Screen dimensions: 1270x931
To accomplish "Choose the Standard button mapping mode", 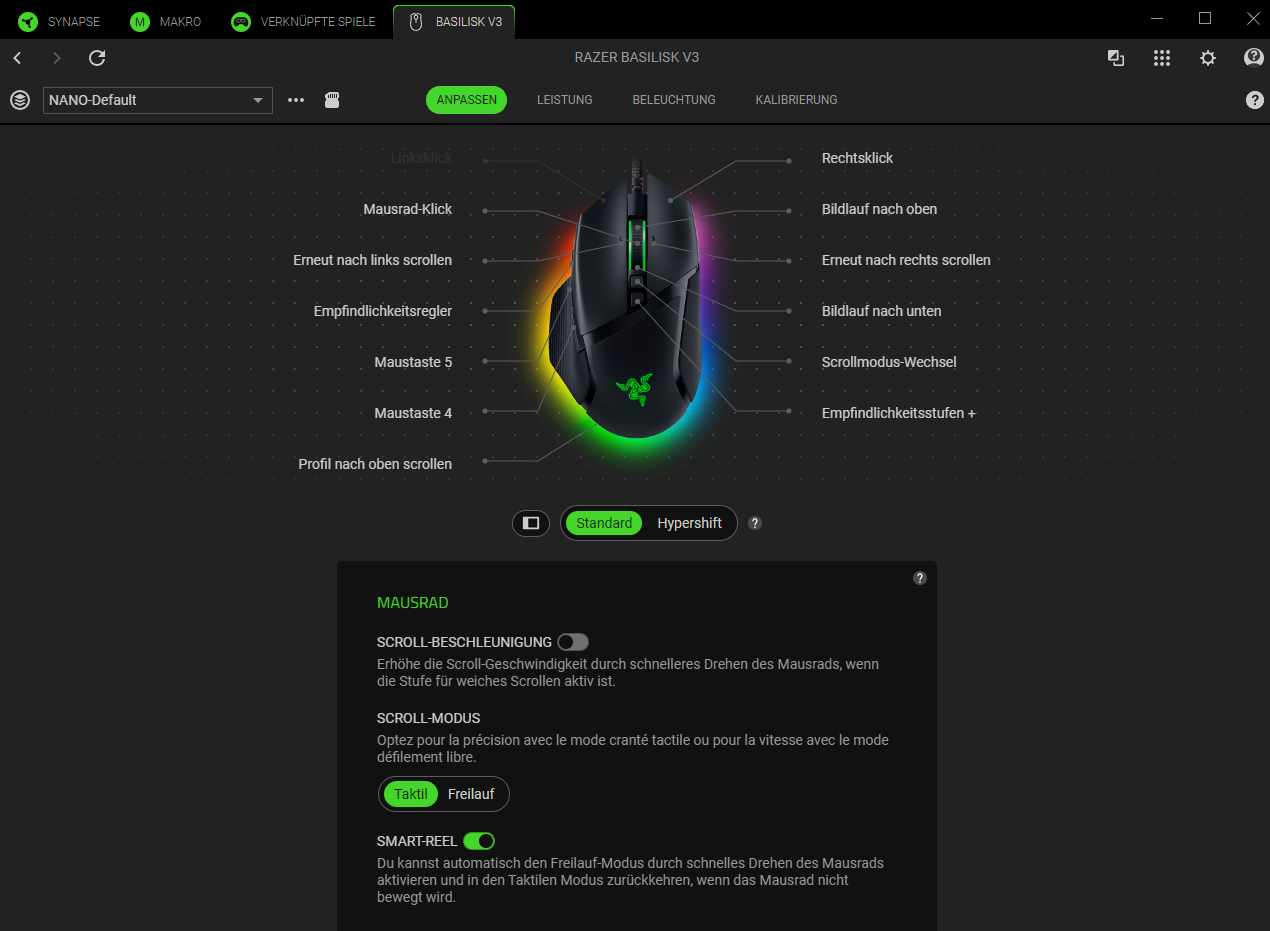I will (x=604, y=523).
